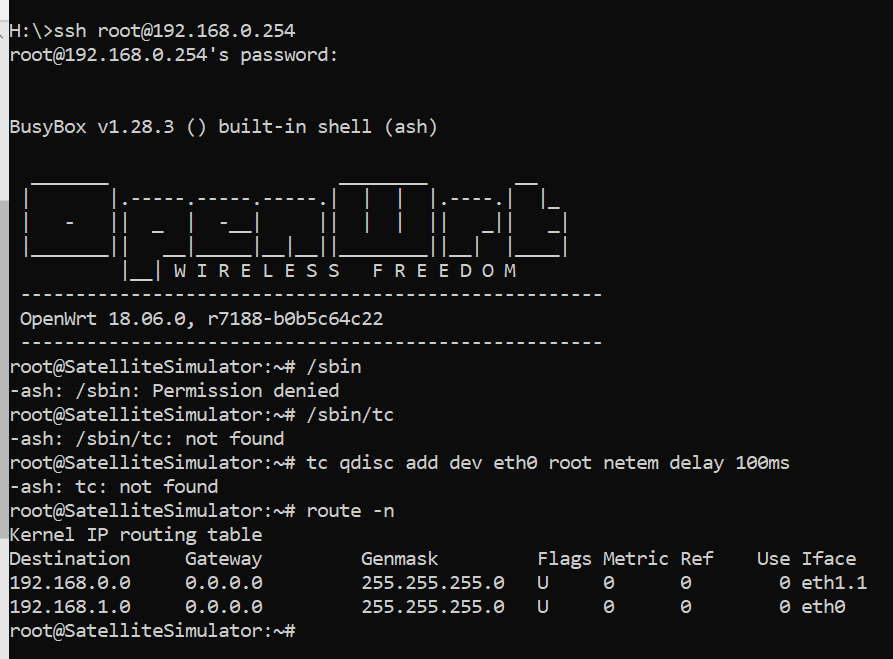Select the BusyBox v1.28.3 banner line

223,126
